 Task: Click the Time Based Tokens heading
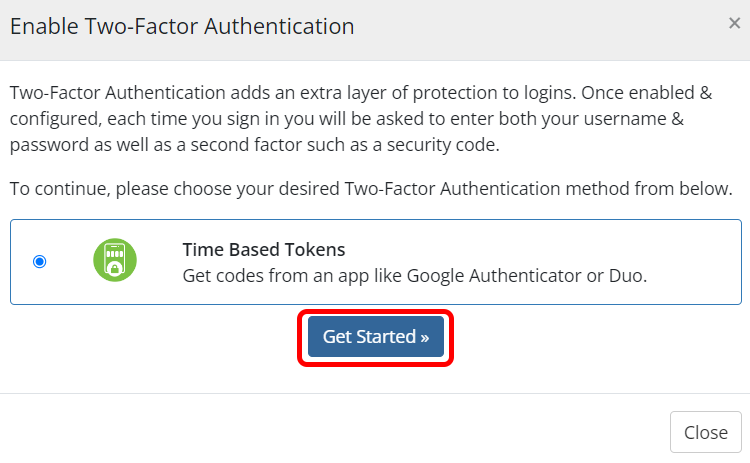point(263,249)
